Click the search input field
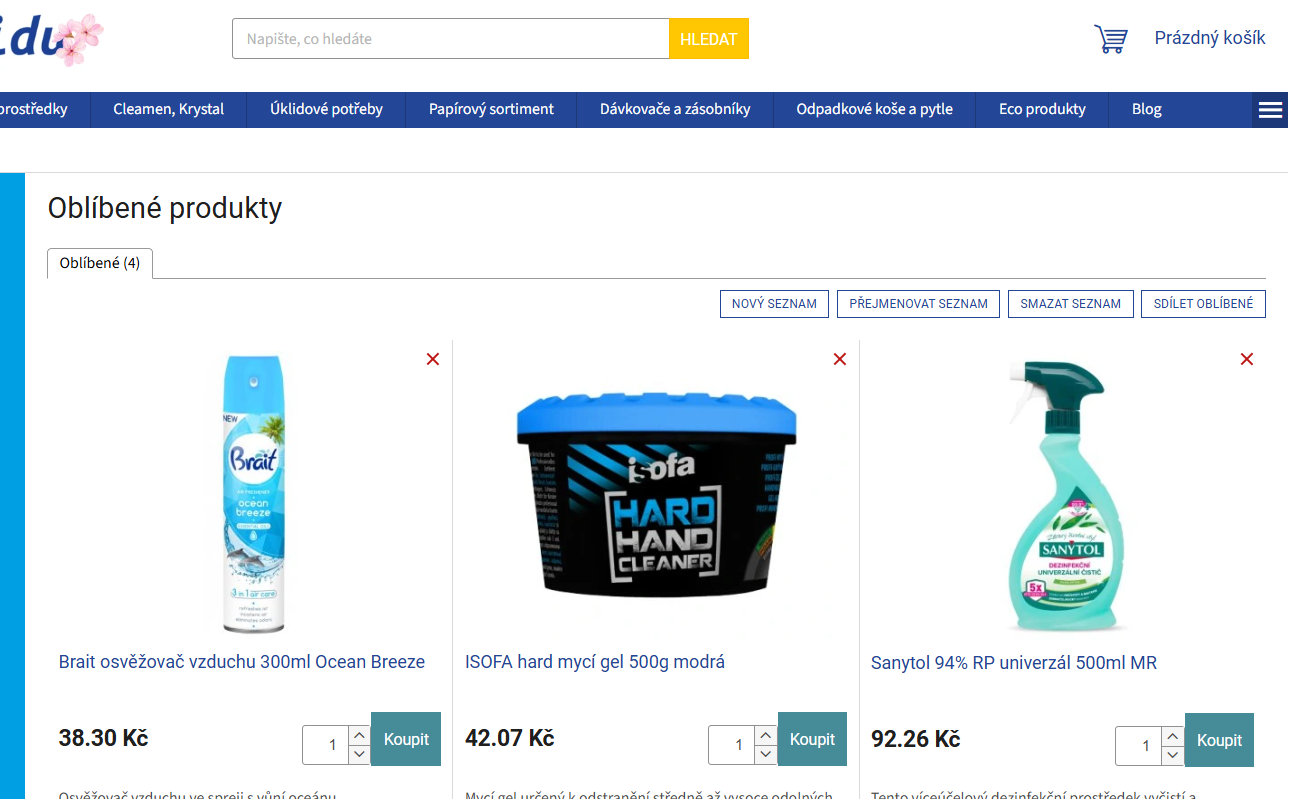The width and height of the screenshot is (1310, 799). tap(451, 39)
